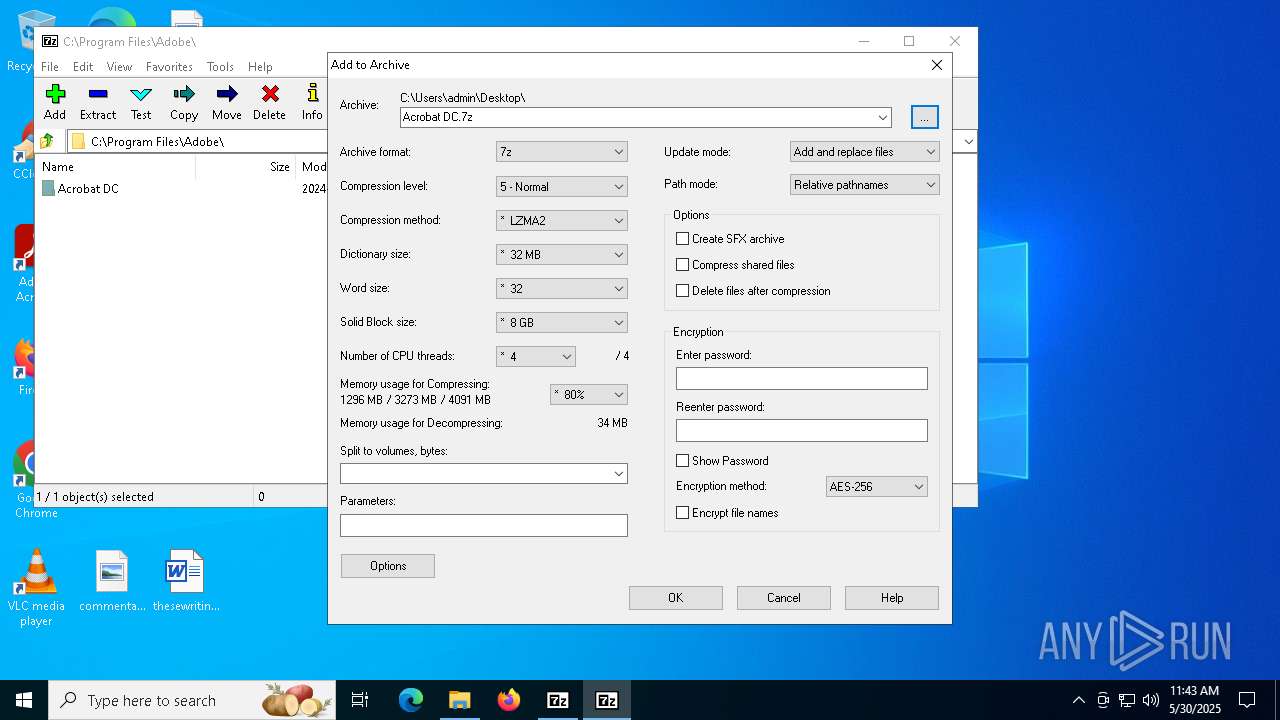The width and height of the screenshot is (1280, 720).
Task: Confirm with the OK button
Action: 676,598
